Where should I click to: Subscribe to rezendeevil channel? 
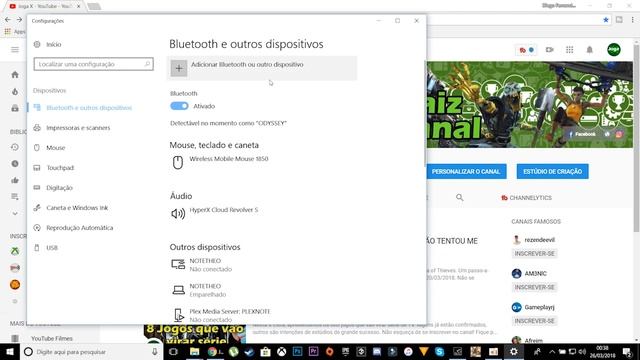534,253
